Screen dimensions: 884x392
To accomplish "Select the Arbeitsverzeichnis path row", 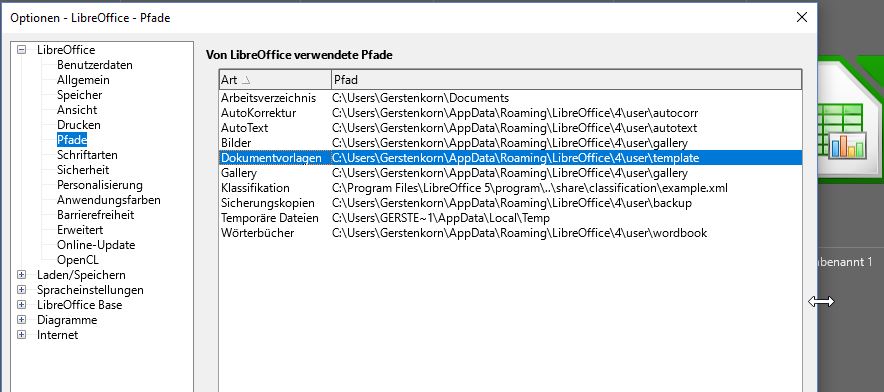I will (510, 98).
